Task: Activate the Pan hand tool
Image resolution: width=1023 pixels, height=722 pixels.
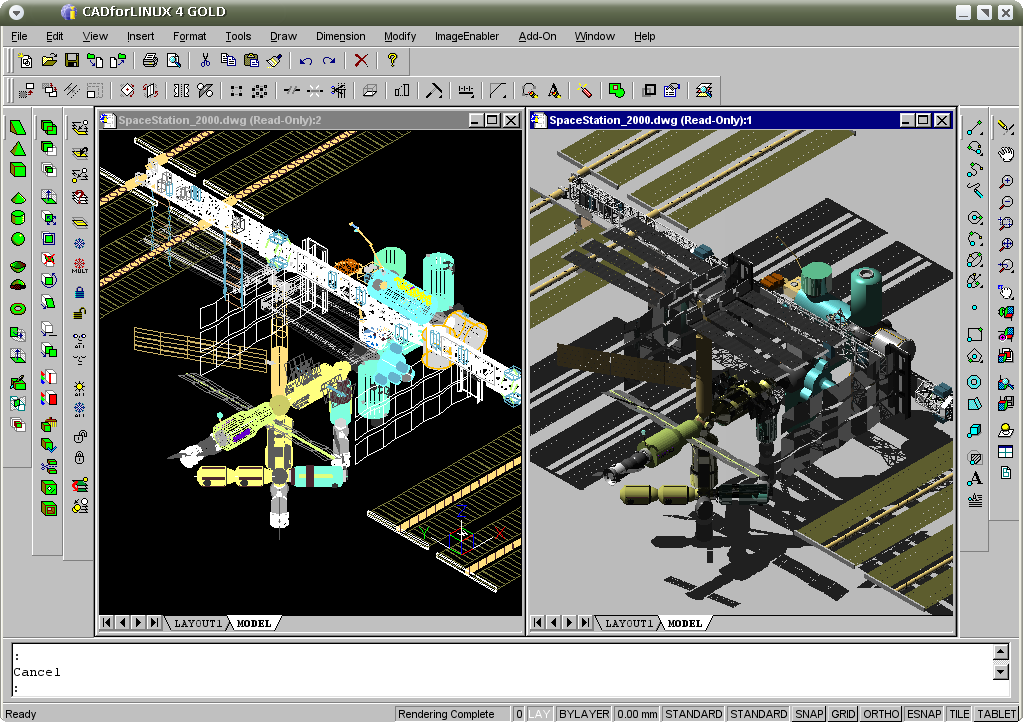Action: [x=1006, y=154]
